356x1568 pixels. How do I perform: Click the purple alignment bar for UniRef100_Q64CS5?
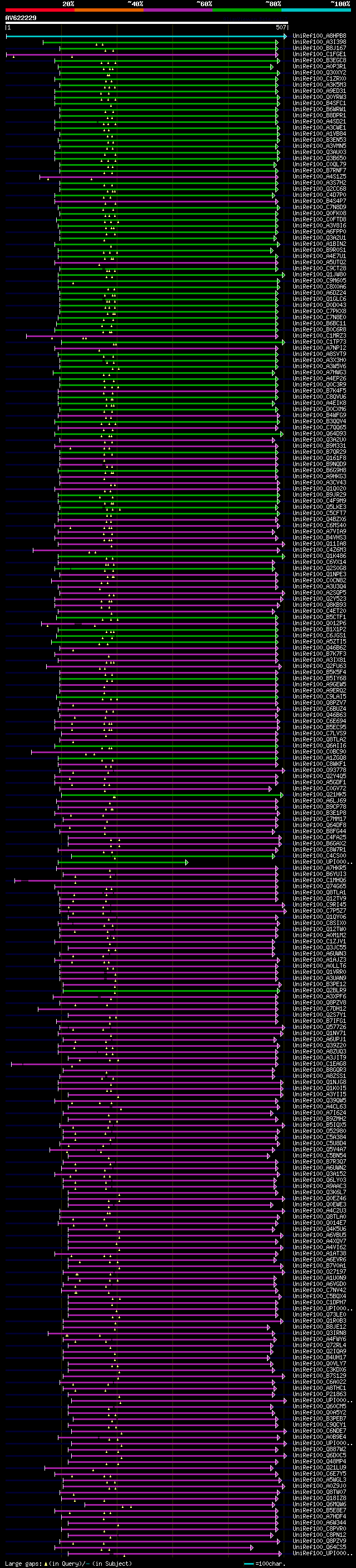[x=154, y=1548]
